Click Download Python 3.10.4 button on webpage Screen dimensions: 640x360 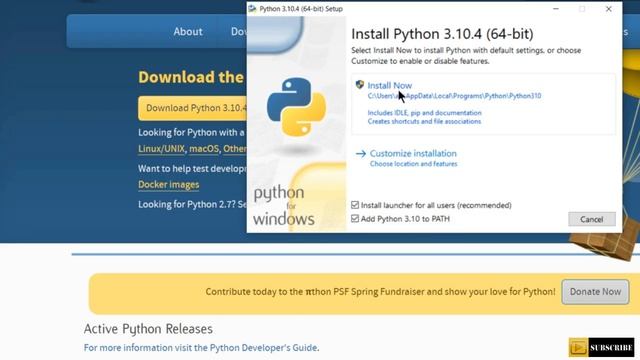(x=193, y=108)
